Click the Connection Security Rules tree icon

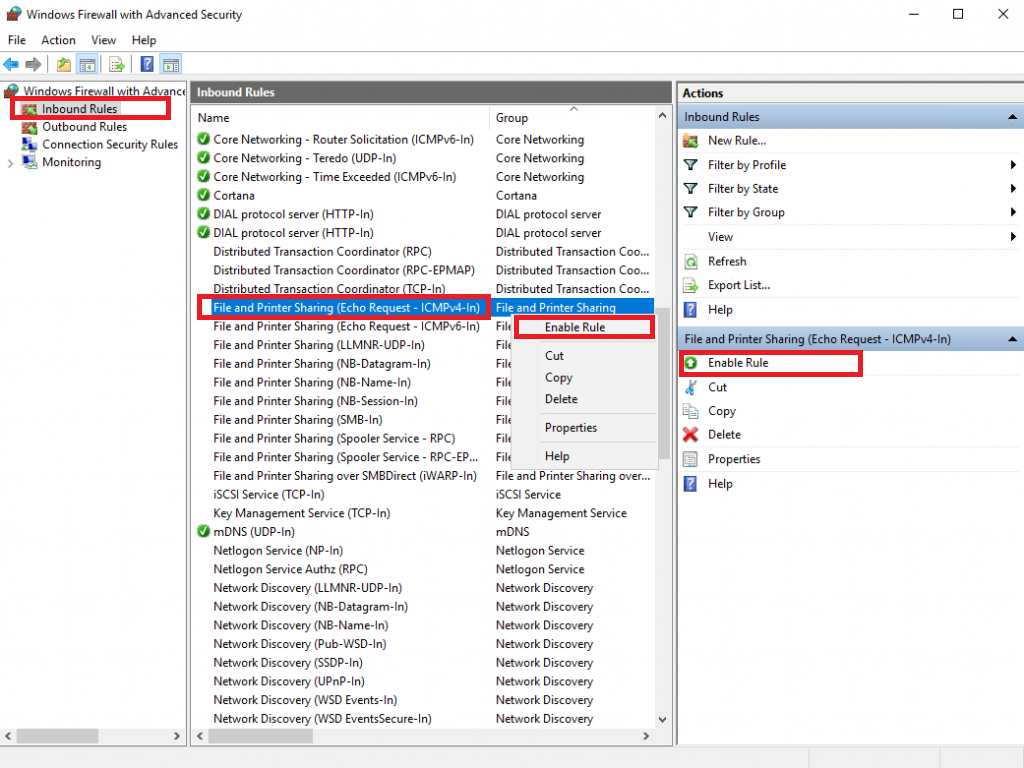[29, 144]
